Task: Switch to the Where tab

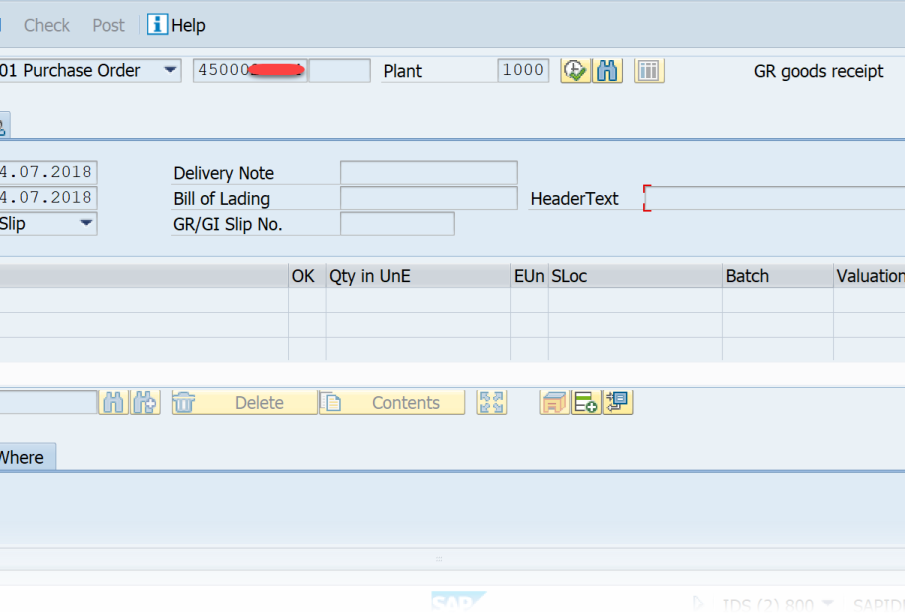Action: click(24, 457)
